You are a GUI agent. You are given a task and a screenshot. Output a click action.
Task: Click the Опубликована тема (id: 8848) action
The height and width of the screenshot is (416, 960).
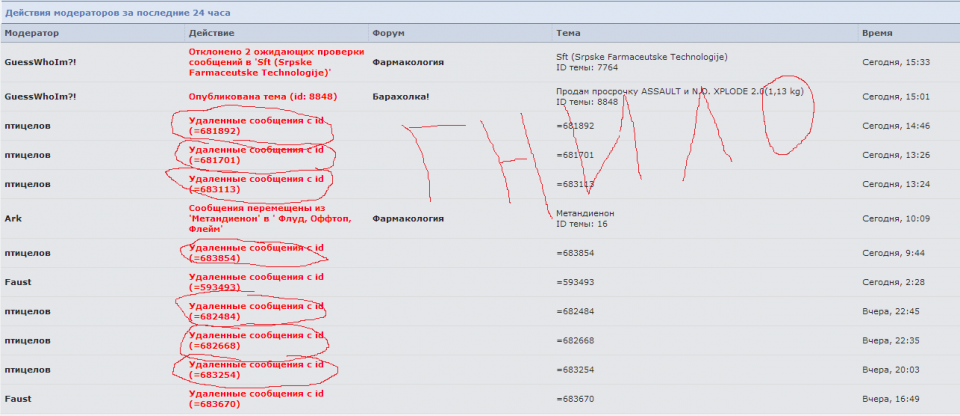(x=262, y=96)
